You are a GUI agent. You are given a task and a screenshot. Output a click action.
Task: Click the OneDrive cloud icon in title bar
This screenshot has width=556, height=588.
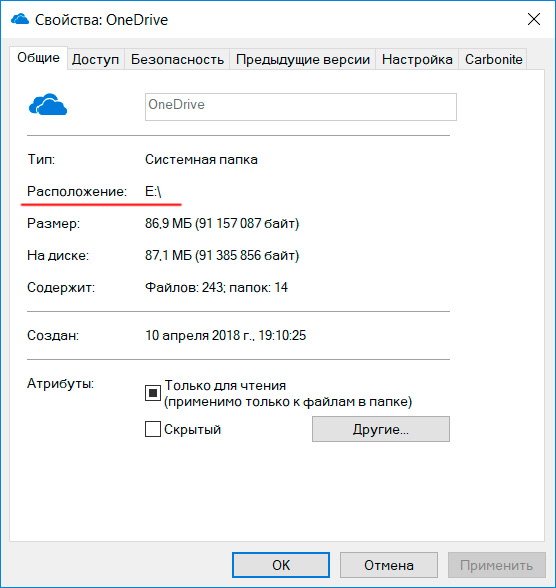[20, 19]
